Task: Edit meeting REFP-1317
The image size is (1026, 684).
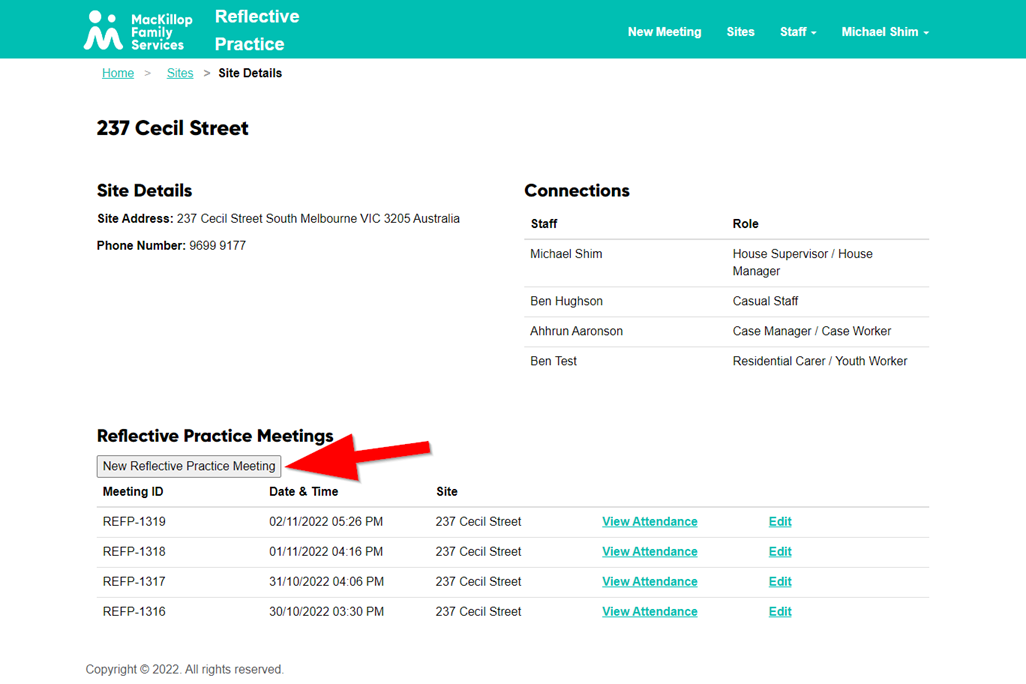Action: tap(780, 582)
